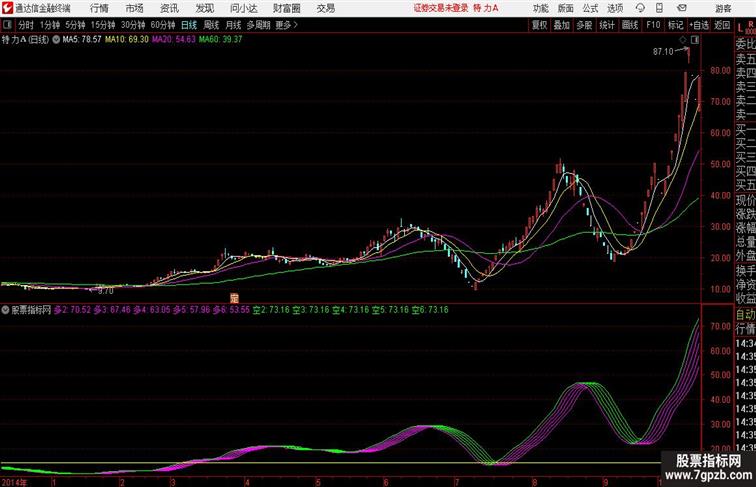Toggle the left sidebar panel icon
The height and width of the screenshot is (487, 756).
pos(7,25)
